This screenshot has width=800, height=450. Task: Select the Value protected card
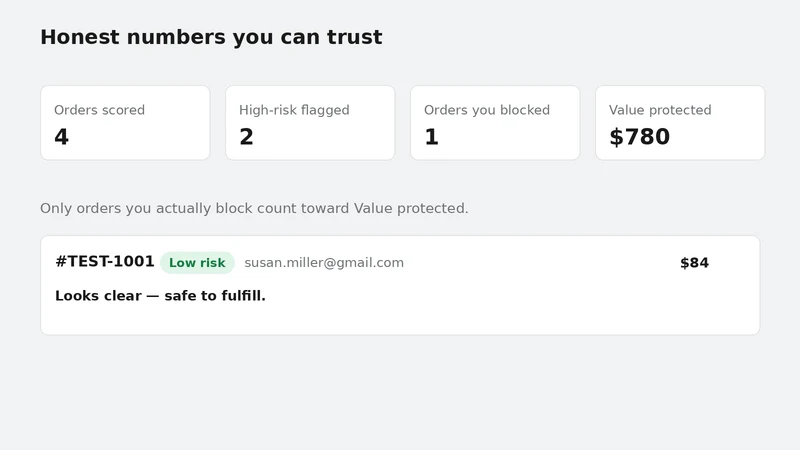pyautogui.click(x=680, y=123)
